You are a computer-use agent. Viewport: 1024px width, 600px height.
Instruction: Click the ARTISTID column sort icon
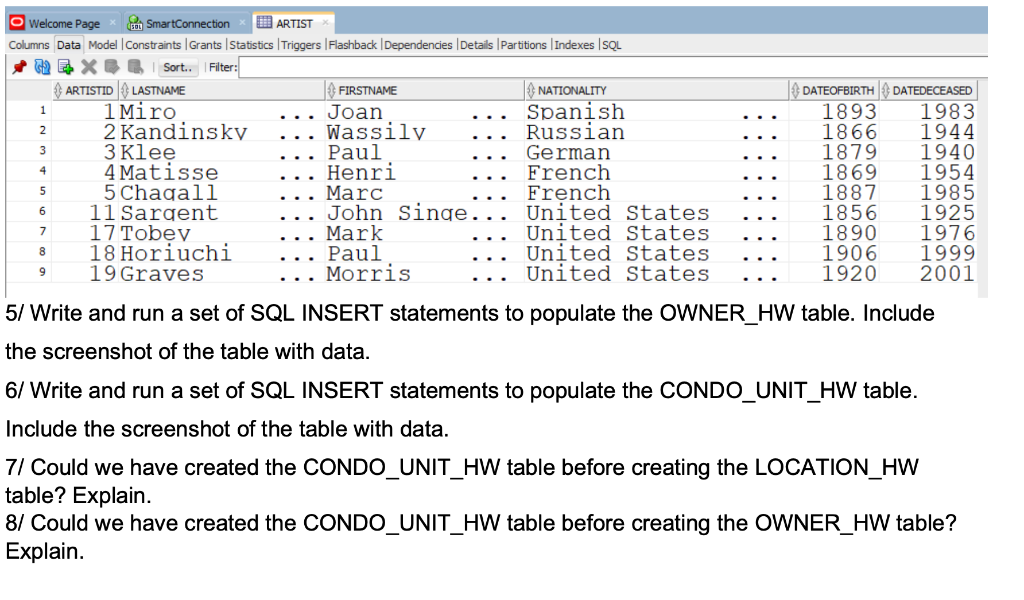(x=58, y=90)
